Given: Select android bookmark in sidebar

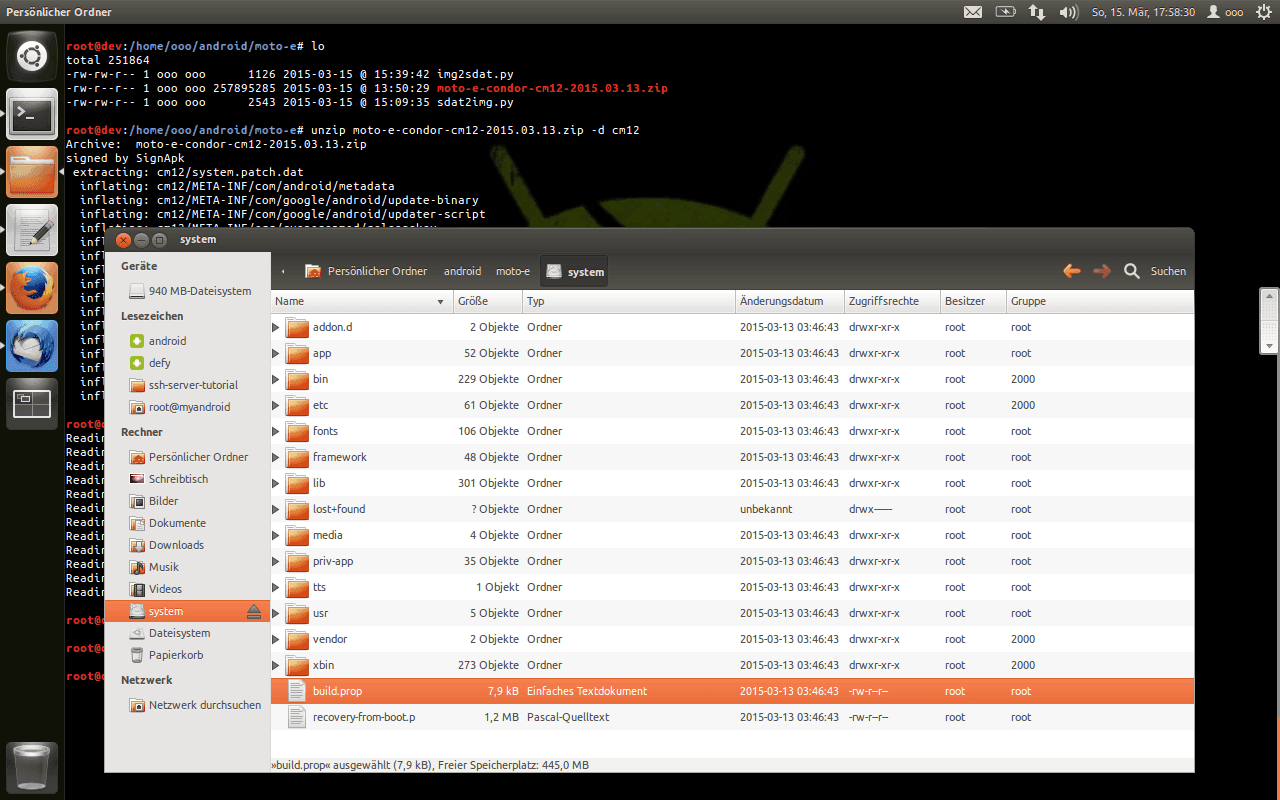Looking at the screenshot, I should tap(158, 341).
